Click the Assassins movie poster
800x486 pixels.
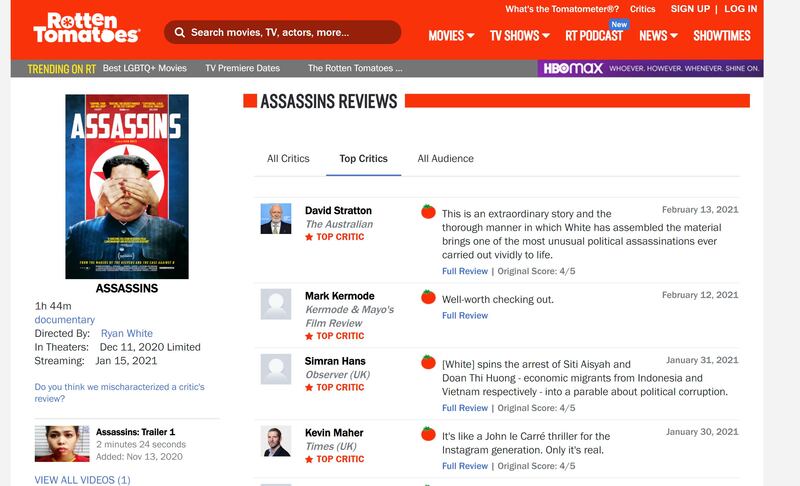[x=127, y=187]
